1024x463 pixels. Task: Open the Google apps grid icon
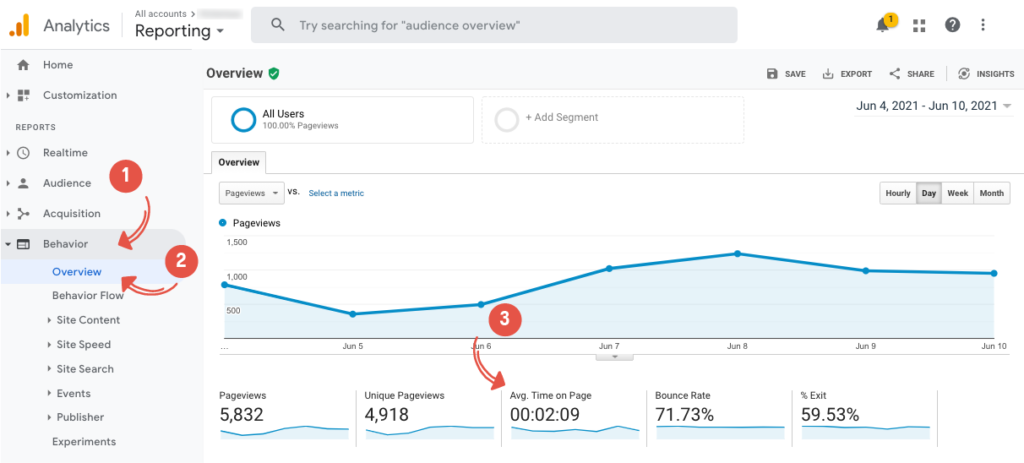(x=919, y=25)
